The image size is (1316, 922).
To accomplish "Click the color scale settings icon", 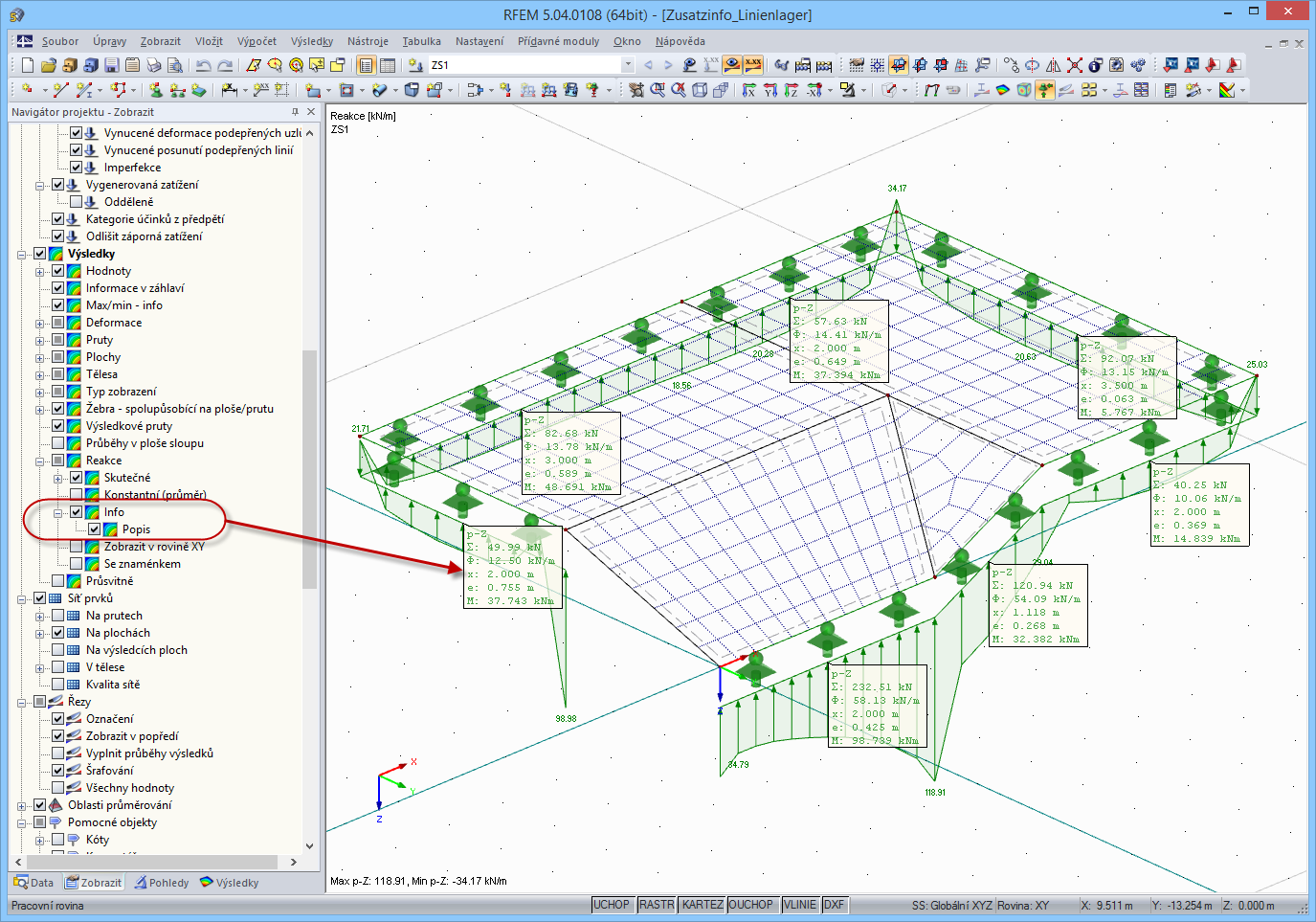I will pyautogui.click(x=1227, y=90).
